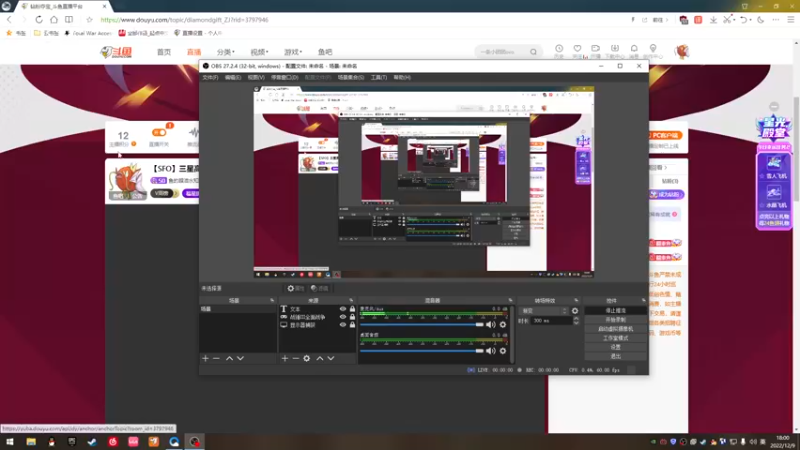This screenshot has height=450, width=800.
Task: Move source up in Sources panel
Action: [x=320, y=359]
